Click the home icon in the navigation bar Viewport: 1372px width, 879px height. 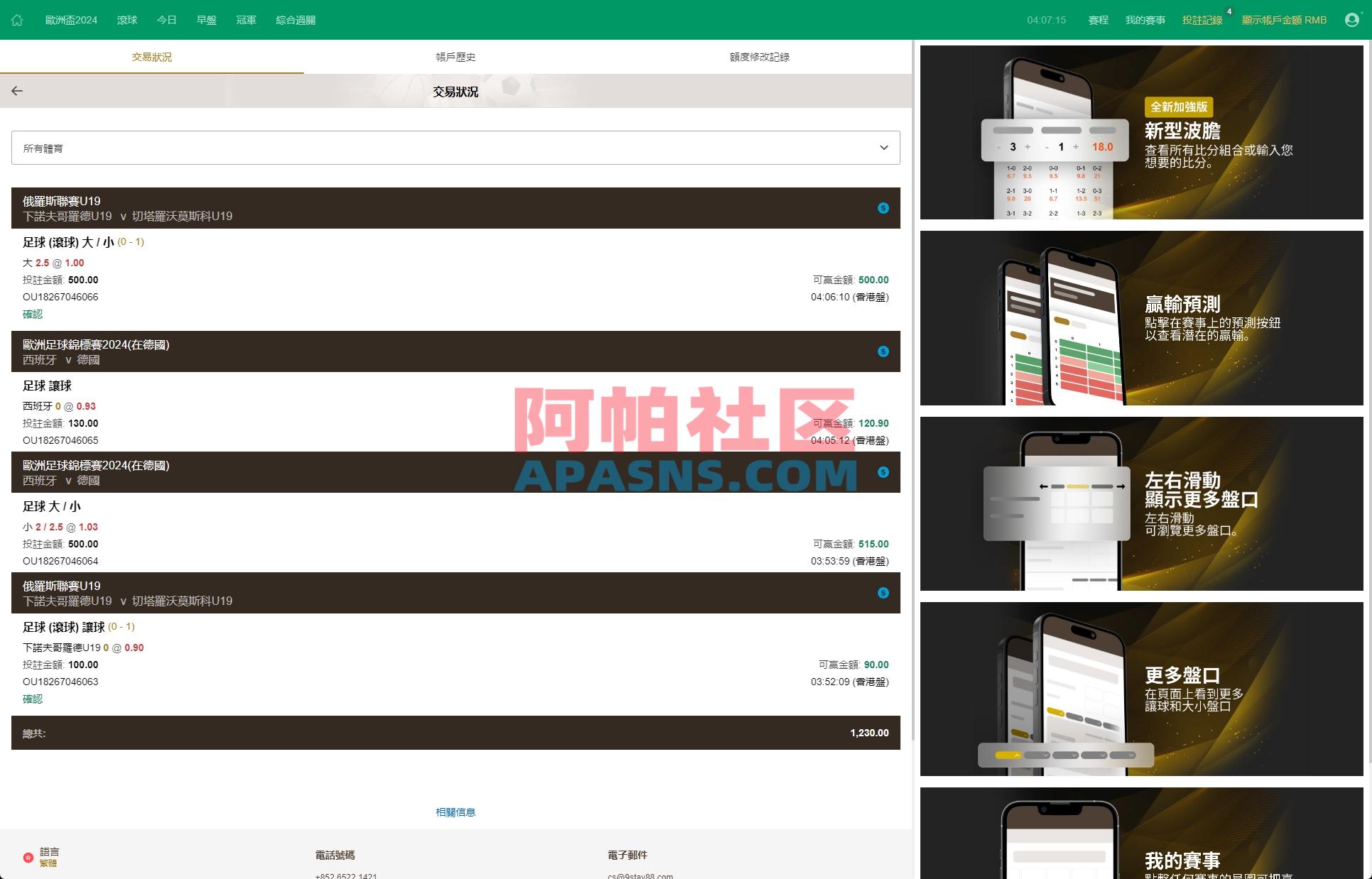click(17, 20)
